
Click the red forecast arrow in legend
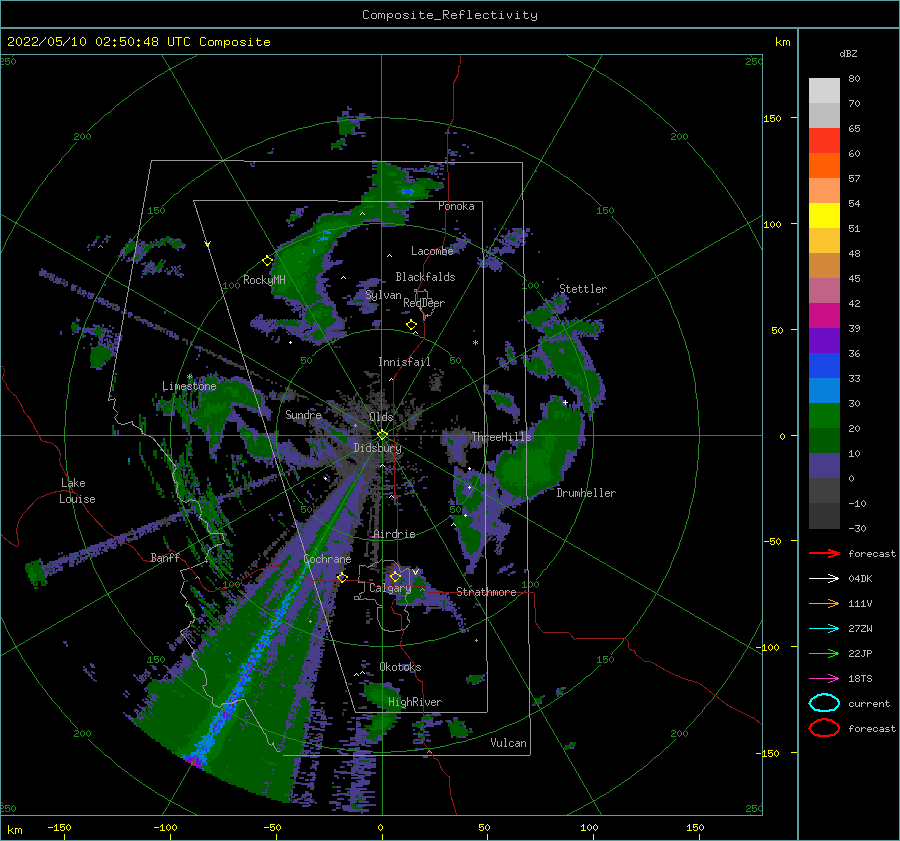click(x=824, y=553)
